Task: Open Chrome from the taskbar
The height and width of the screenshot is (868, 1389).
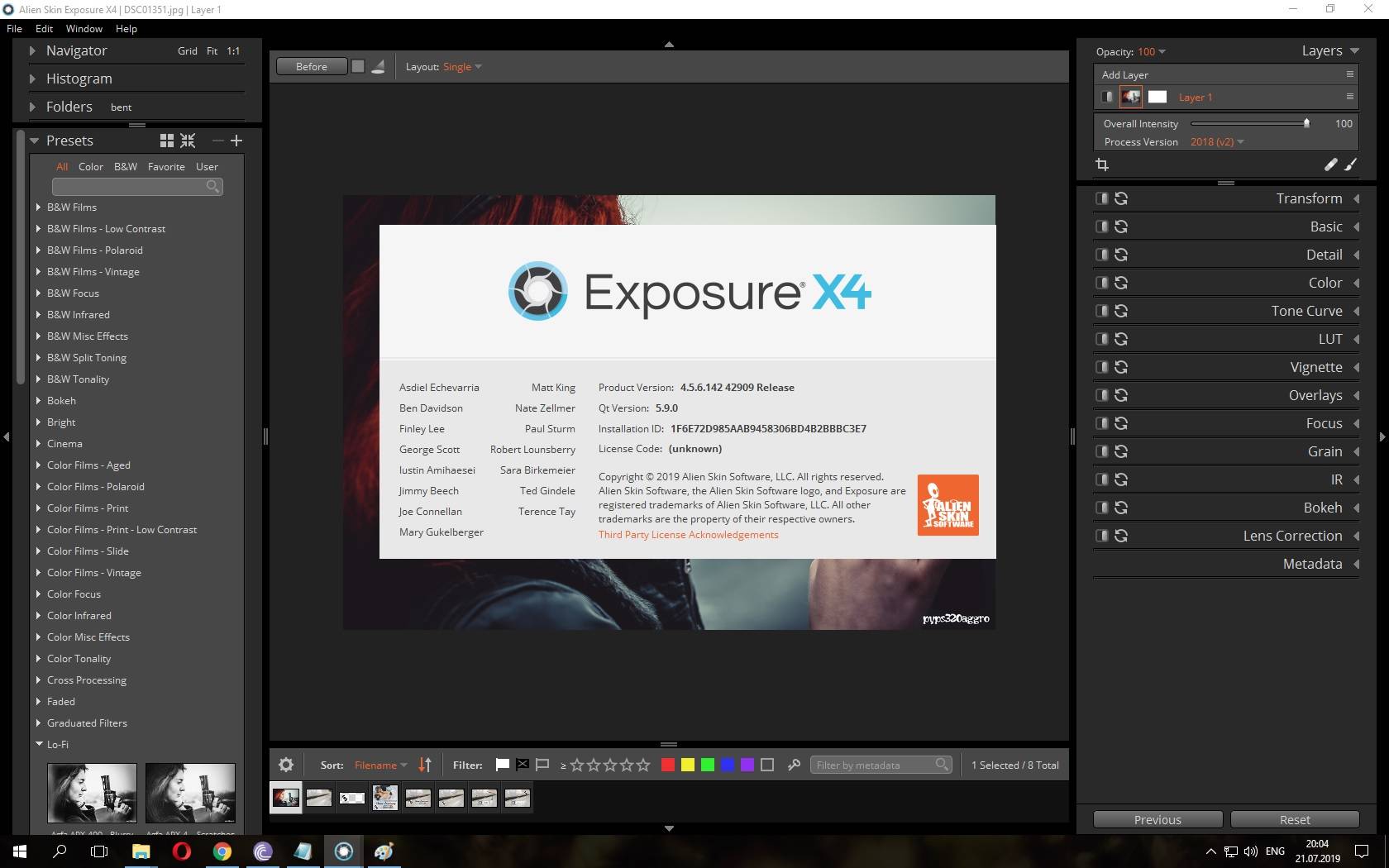Action: coord(222,851)
